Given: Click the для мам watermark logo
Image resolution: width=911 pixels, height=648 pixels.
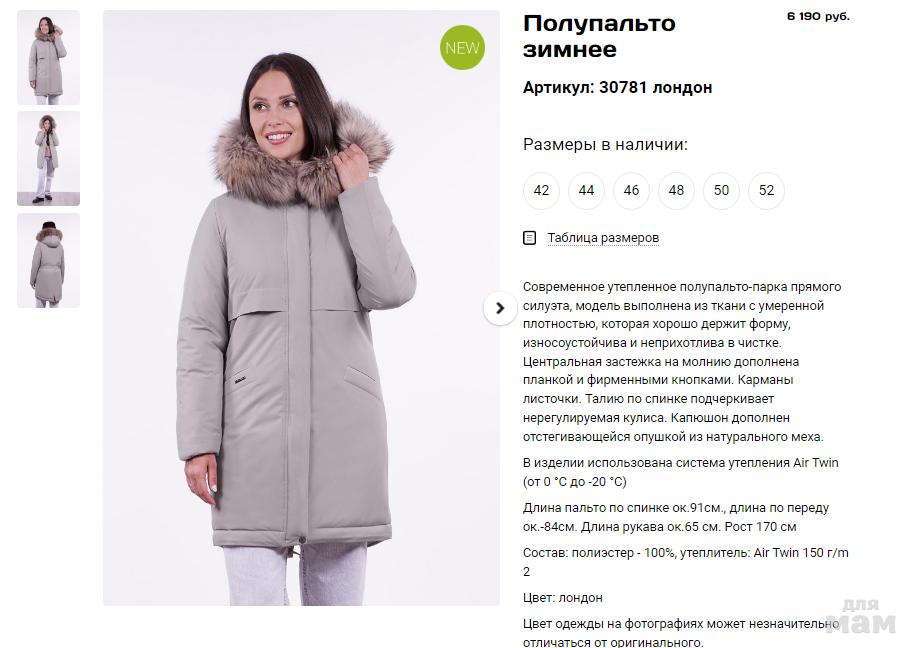Looking at the screenshot, I should pyautogui.click(x=860, y=617).
